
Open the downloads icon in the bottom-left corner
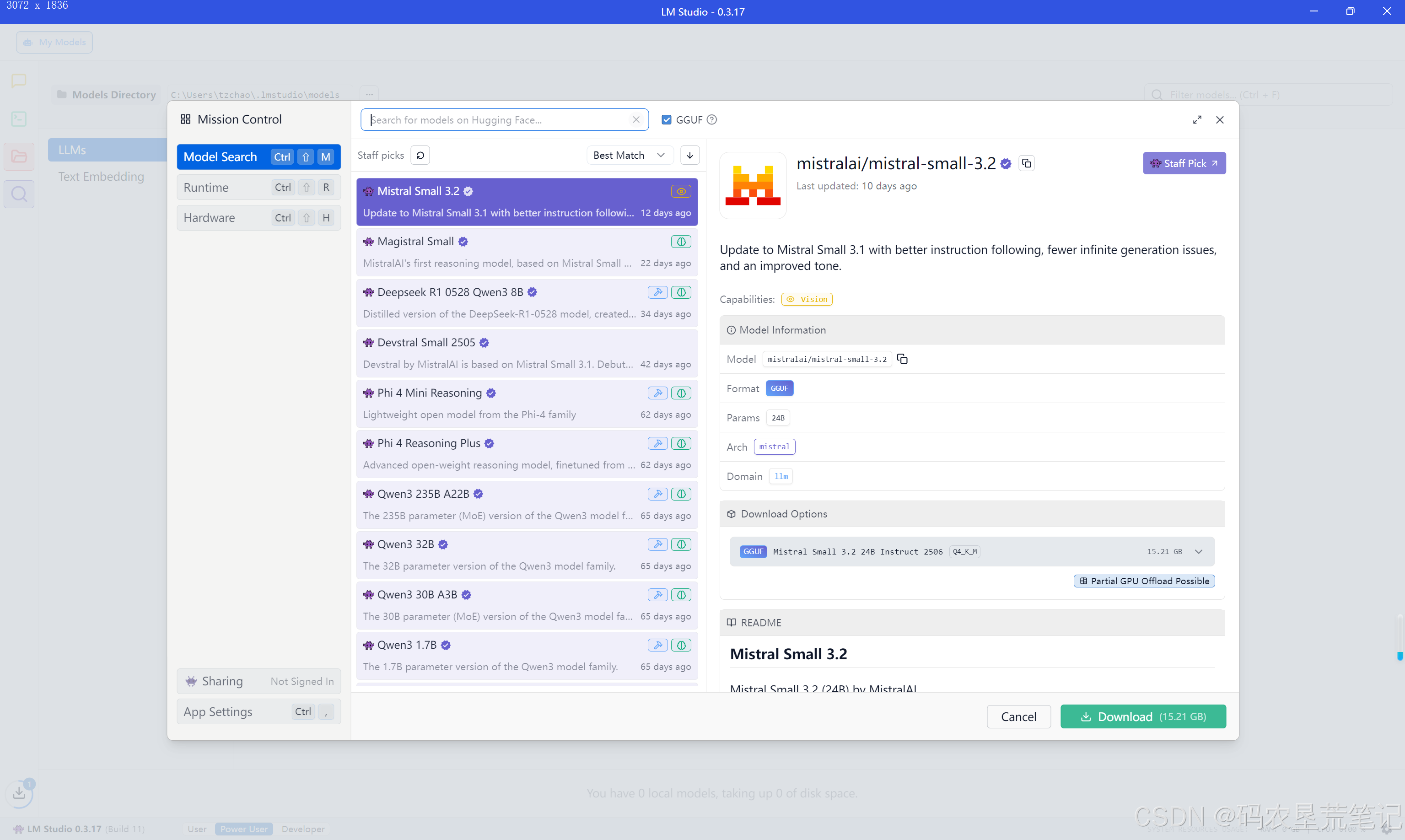[x=19, y=792]
